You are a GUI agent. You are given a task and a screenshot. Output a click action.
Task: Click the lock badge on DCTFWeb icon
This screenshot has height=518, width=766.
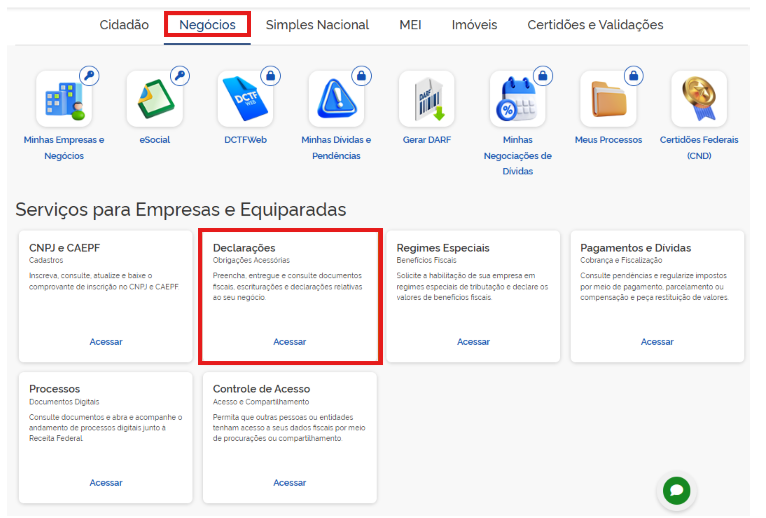pos(271,76)
